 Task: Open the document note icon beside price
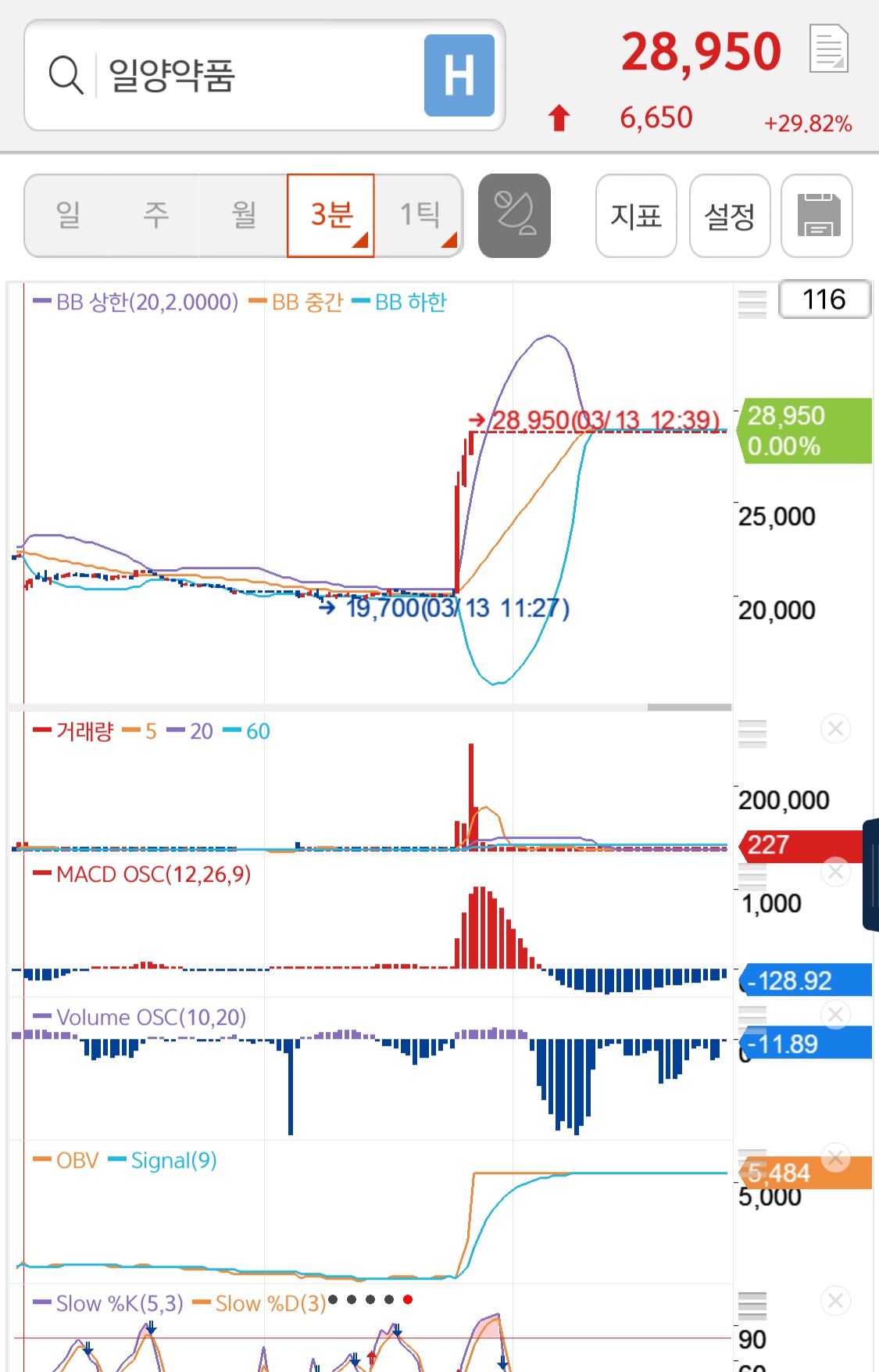coord(828,48)
